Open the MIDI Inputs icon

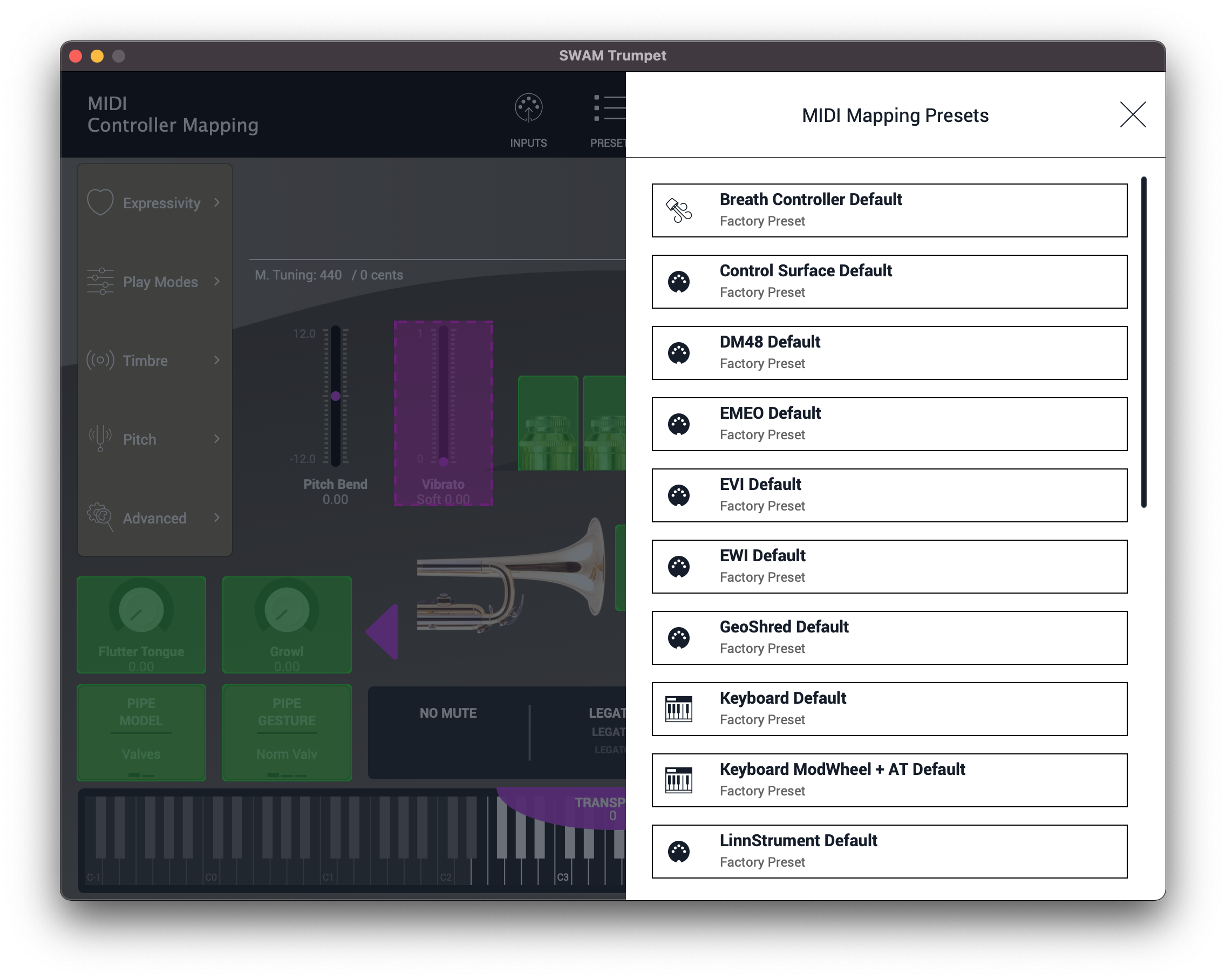528,108
